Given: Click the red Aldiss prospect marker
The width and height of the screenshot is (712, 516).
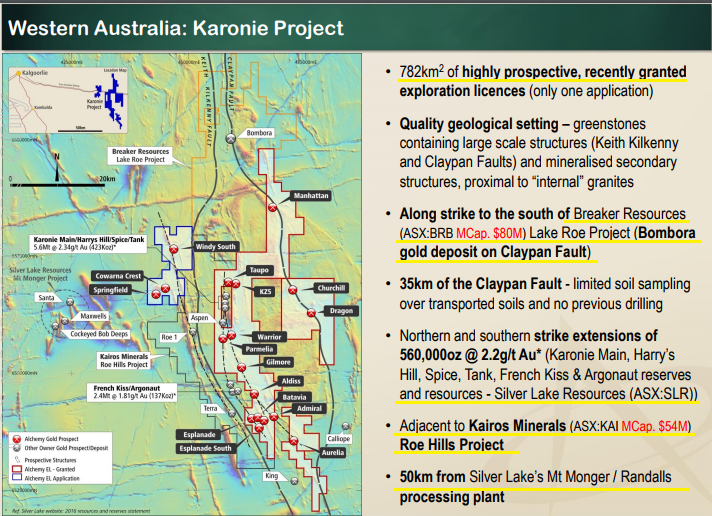Looking at the screenshot, I should pyautogui.click(x=254, y=394).
